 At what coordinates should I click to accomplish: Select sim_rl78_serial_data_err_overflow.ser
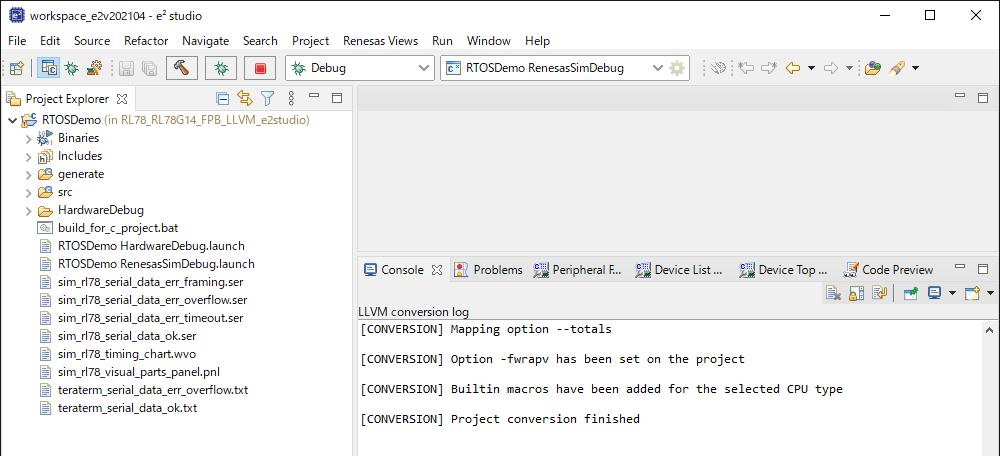click(152, 300)
